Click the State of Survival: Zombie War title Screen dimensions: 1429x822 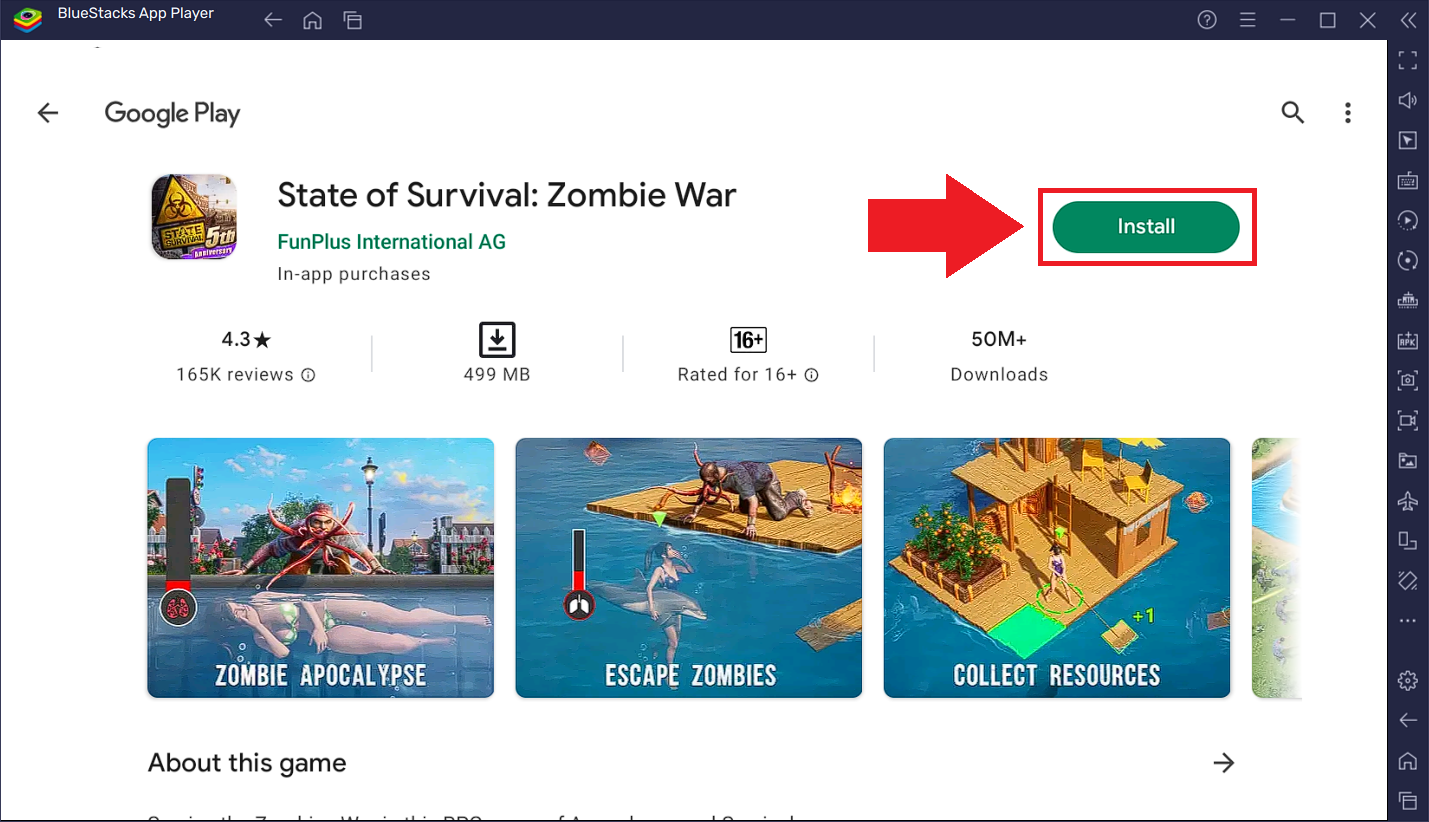507,195
